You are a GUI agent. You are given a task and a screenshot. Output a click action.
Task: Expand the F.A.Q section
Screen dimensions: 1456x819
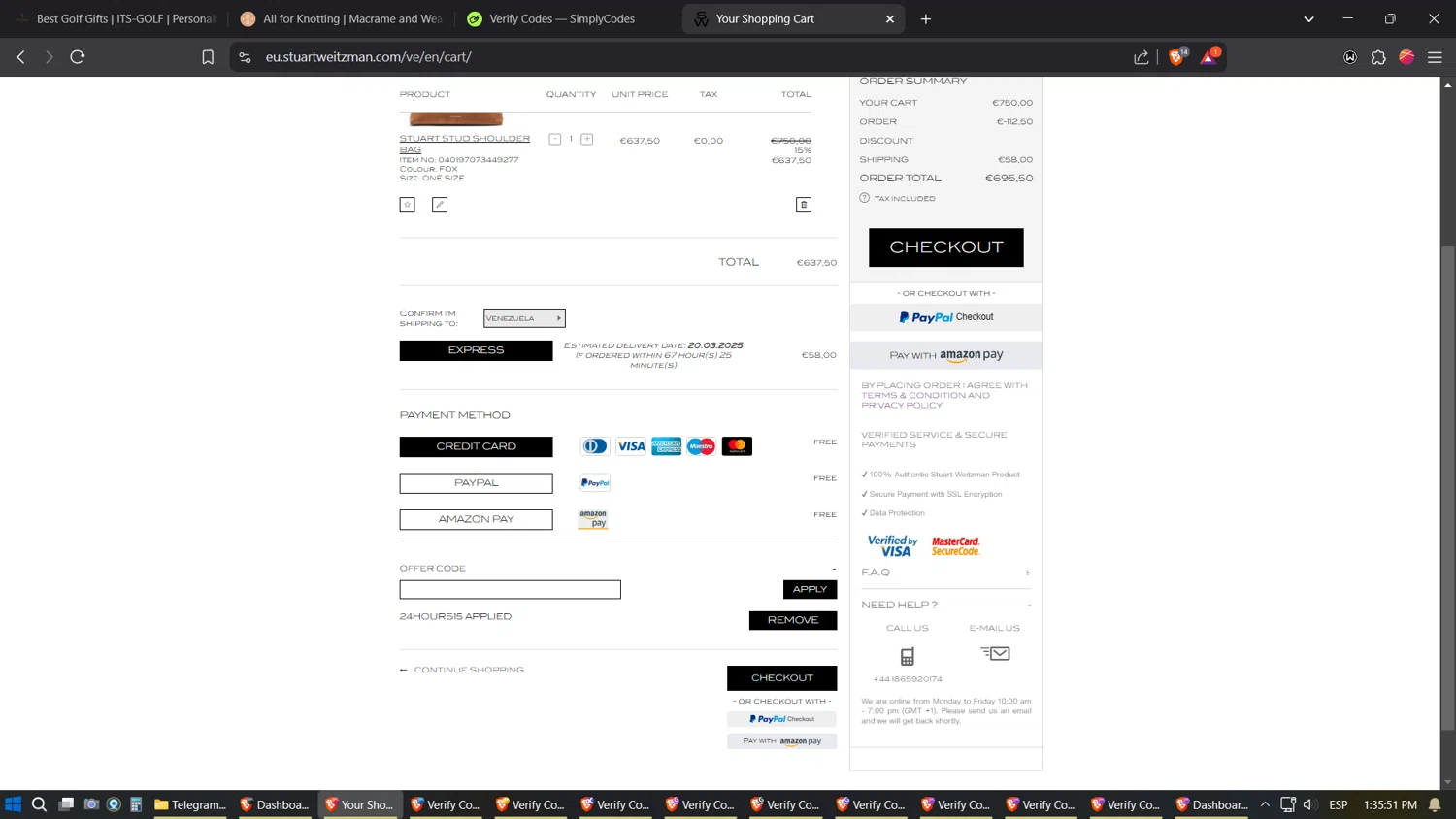pos(1027,573)
